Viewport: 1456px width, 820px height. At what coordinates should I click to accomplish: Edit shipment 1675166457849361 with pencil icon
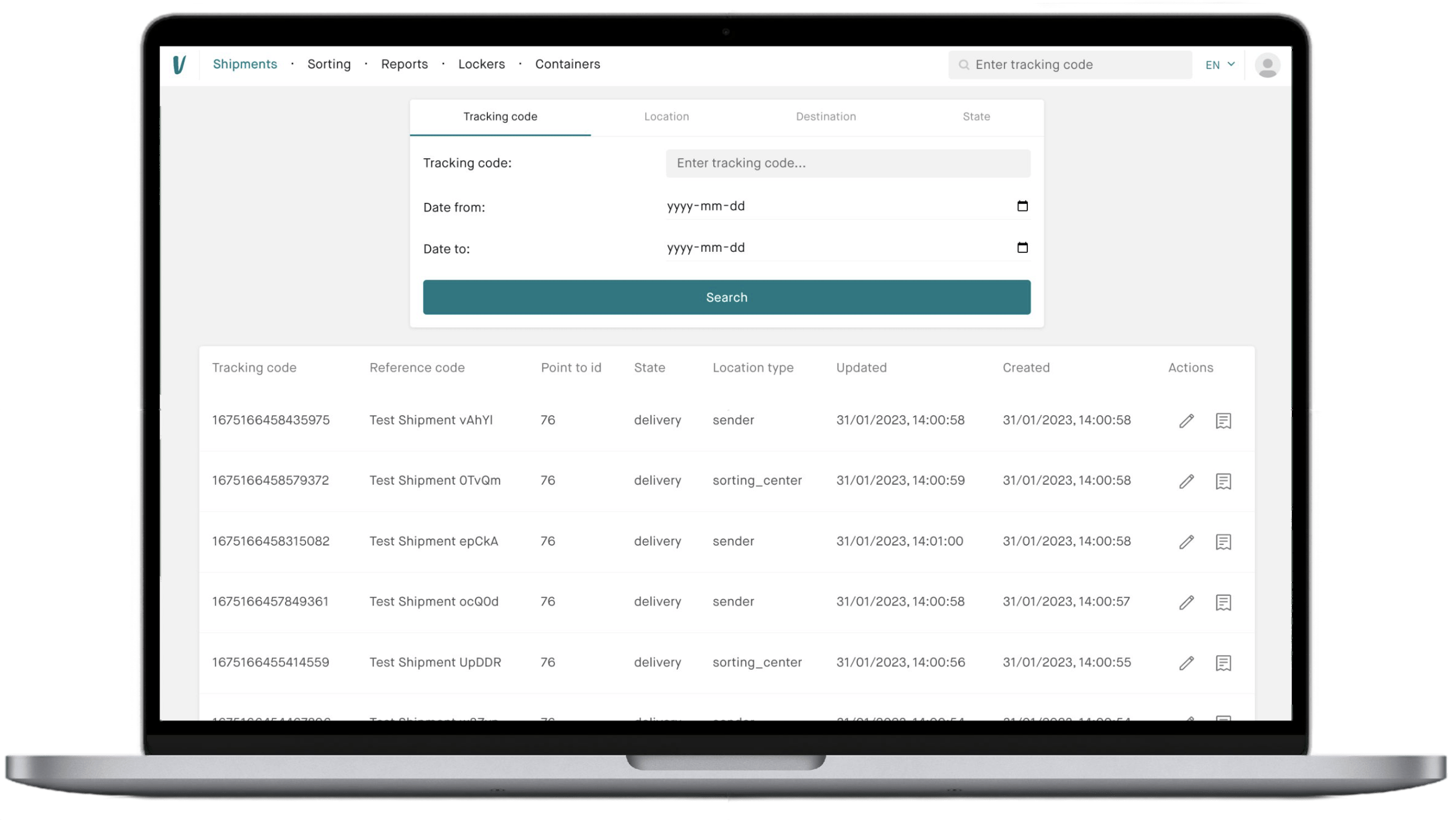point(1186,602)
